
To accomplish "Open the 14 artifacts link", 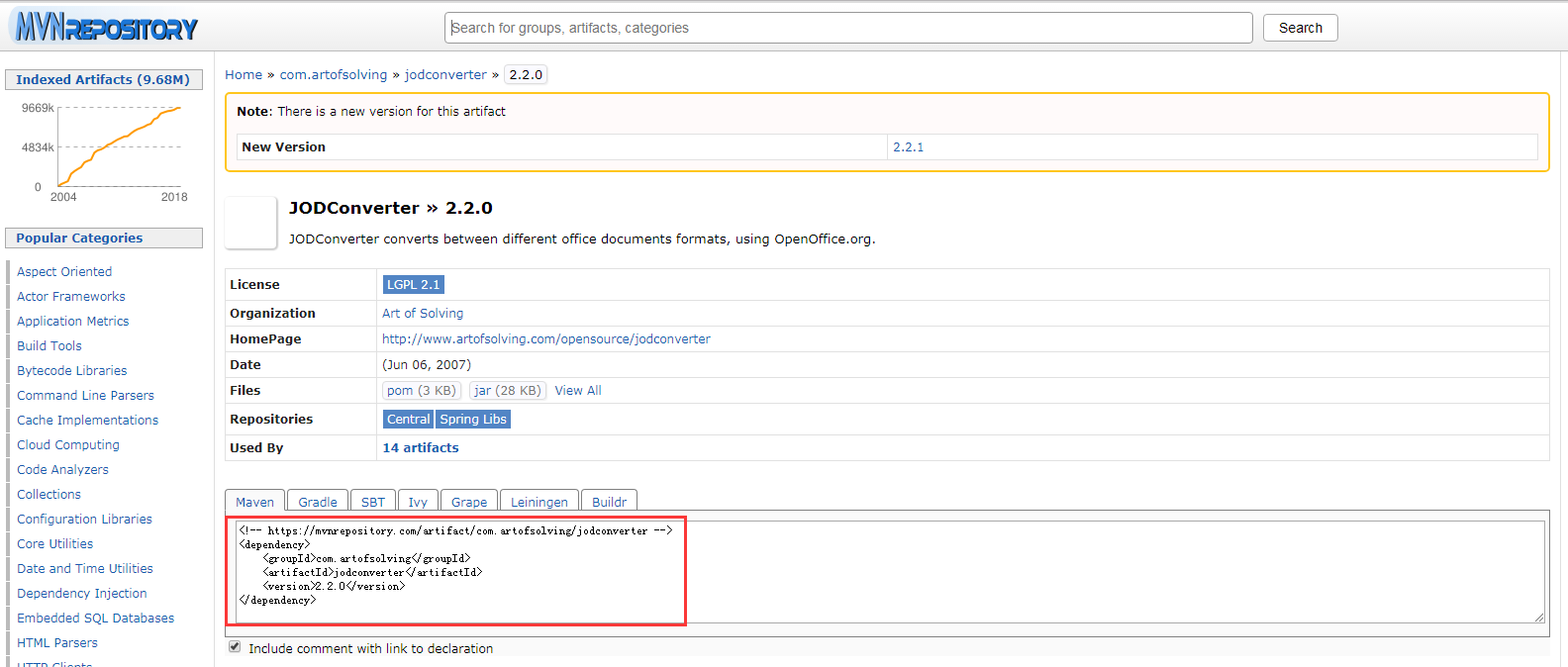I will tap(421, 448).
